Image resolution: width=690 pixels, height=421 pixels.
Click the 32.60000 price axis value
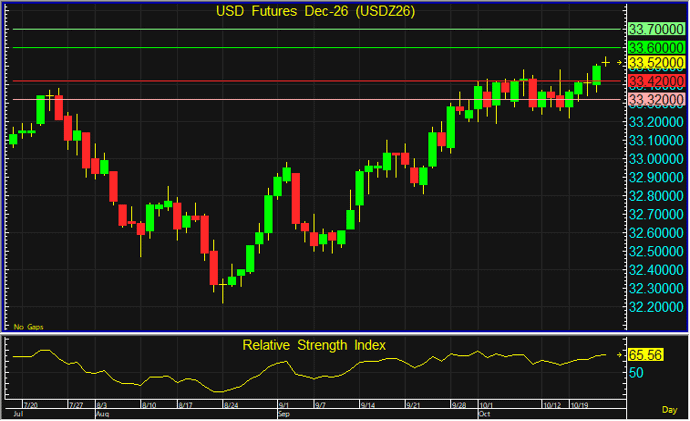point(656,233)
